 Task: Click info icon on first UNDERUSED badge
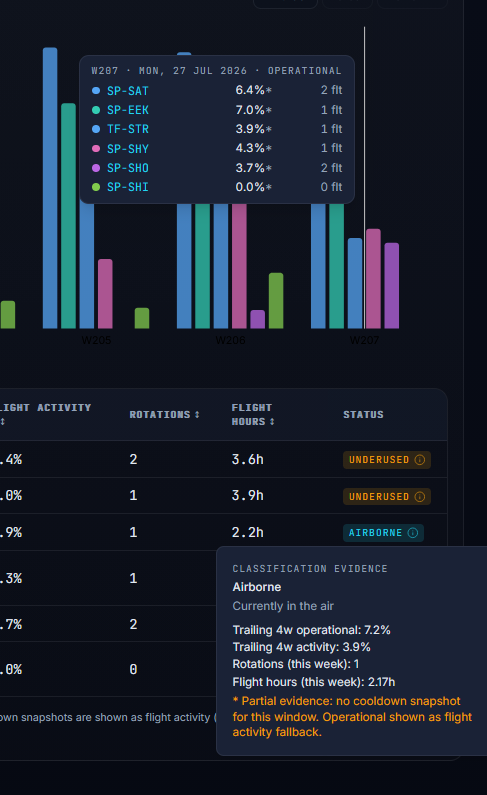[420, 460]
